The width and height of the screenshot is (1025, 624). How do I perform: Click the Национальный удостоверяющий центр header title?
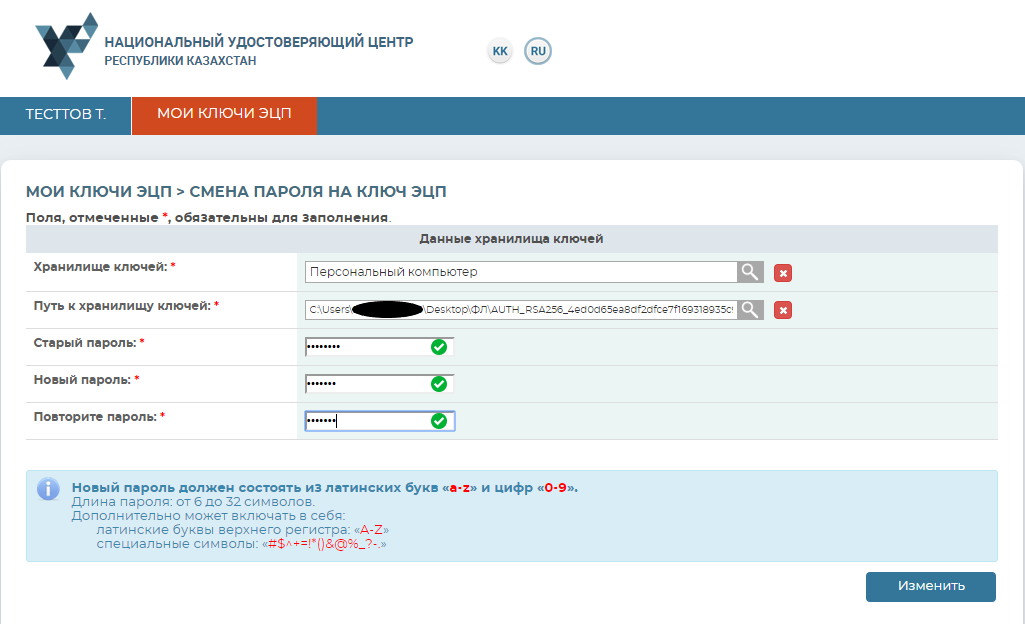[x=258, y=43]
